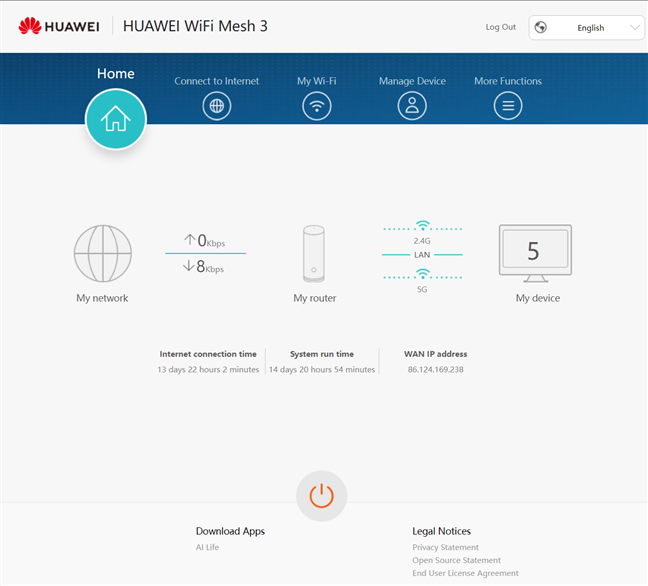The image size is (648, 586).
Task: Switch to the Connect to Internet tab
Action: [x=217, y=81]
